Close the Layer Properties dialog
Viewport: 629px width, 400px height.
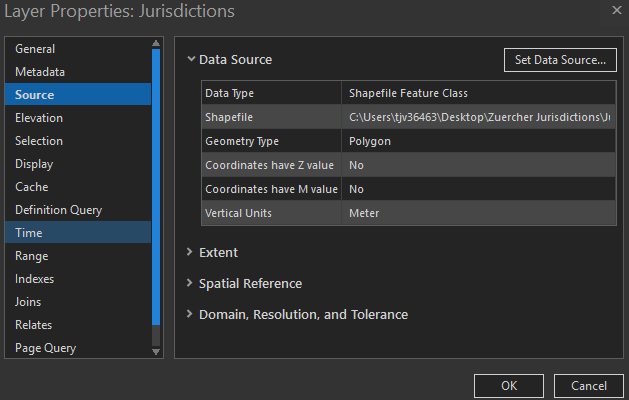click(x=615, y=10)
